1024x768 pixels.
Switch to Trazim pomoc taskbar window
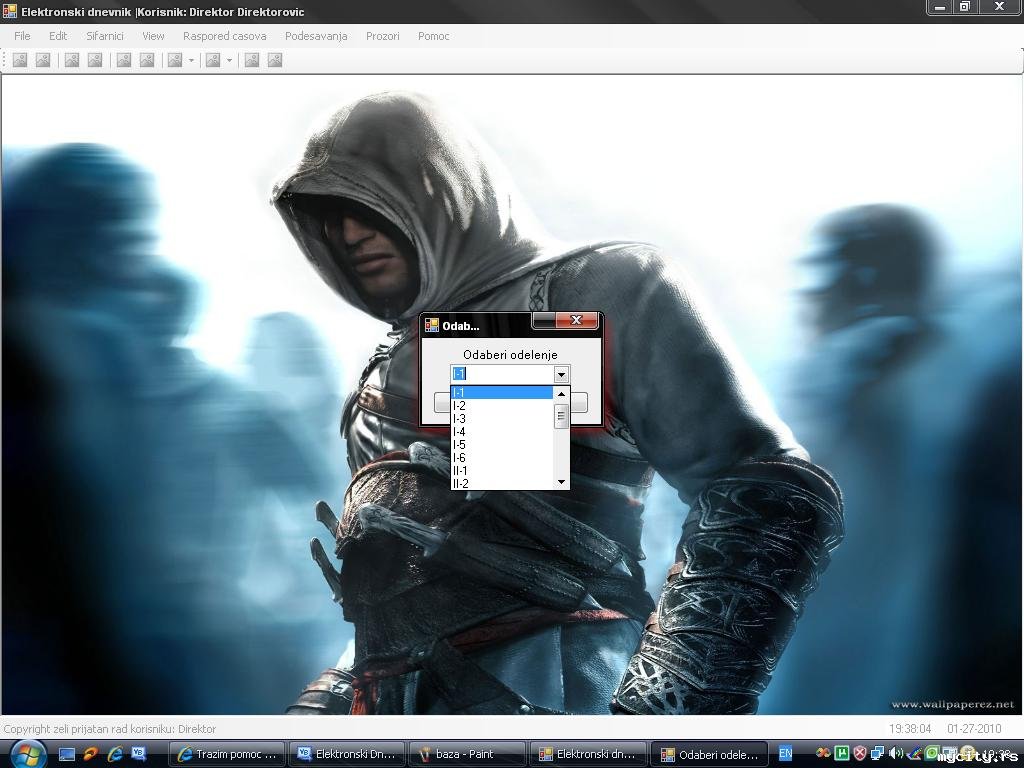(x=227, y=754)
